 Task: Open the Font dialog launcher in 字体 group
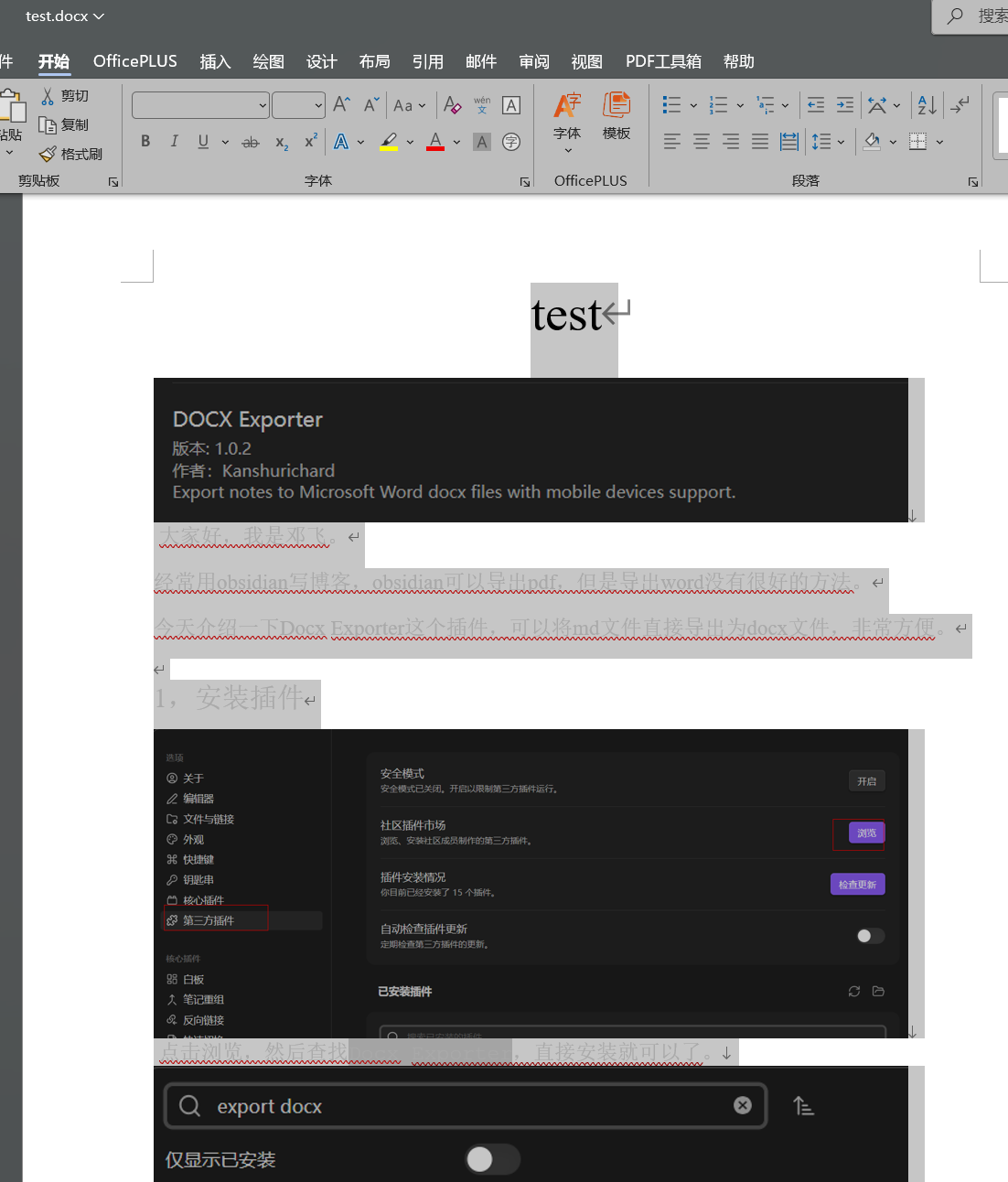pos(525,182)
